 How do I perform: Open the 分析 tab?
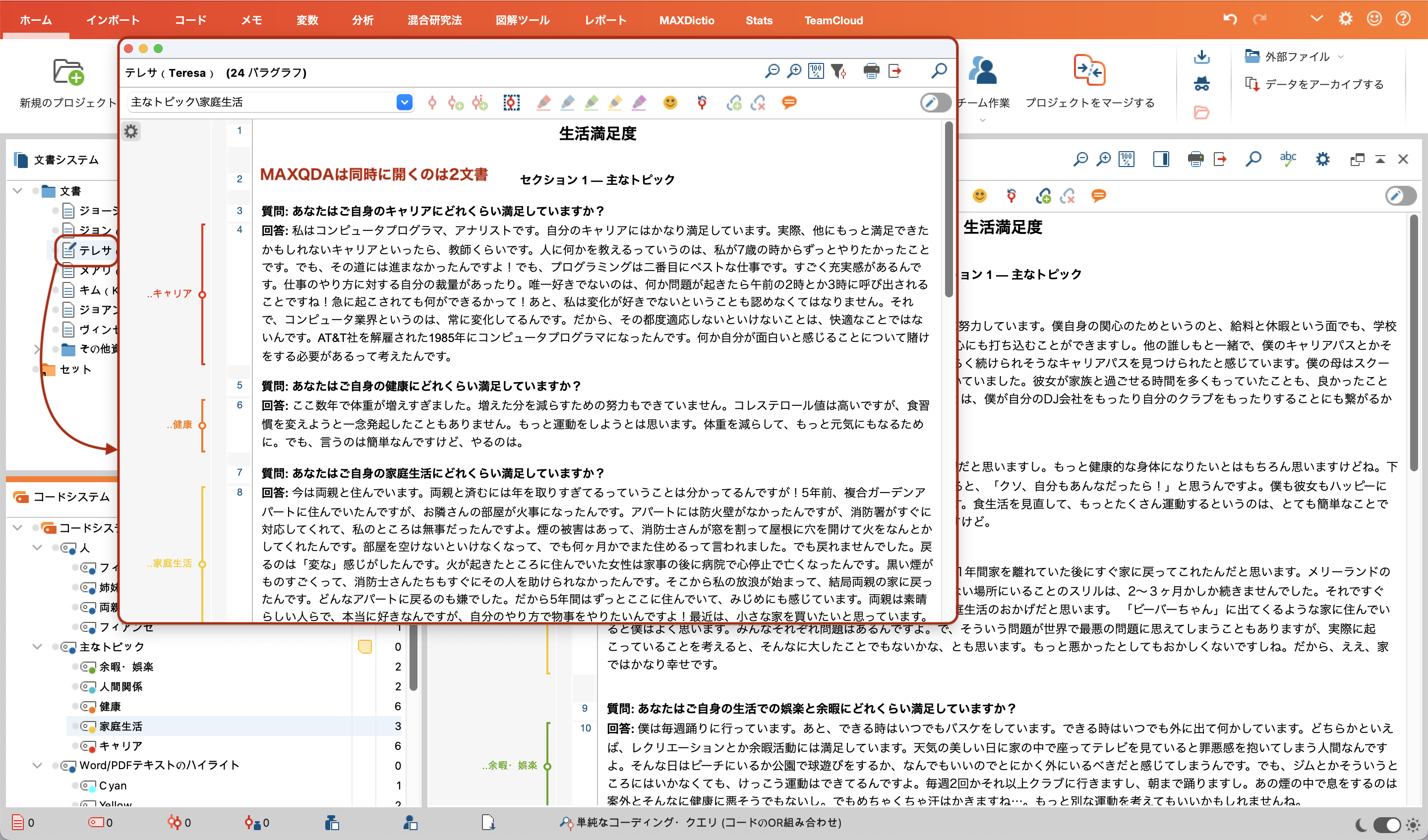[362, 20]
